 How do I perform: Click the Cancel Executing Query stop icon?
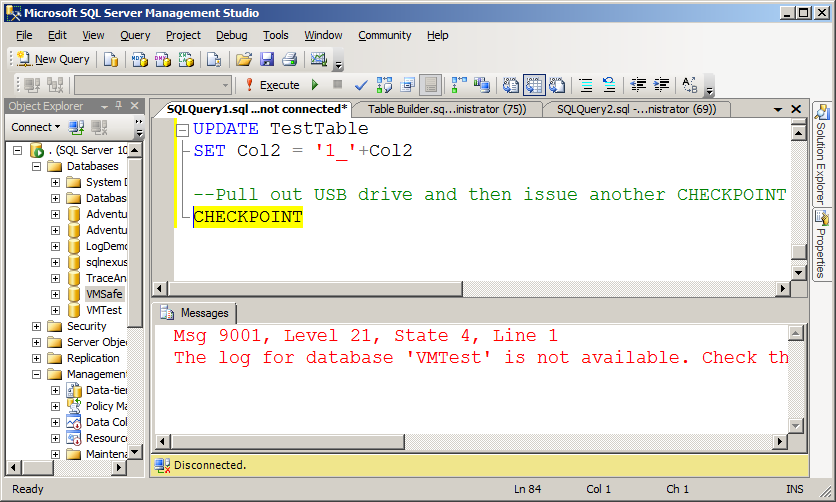point(337,84)
